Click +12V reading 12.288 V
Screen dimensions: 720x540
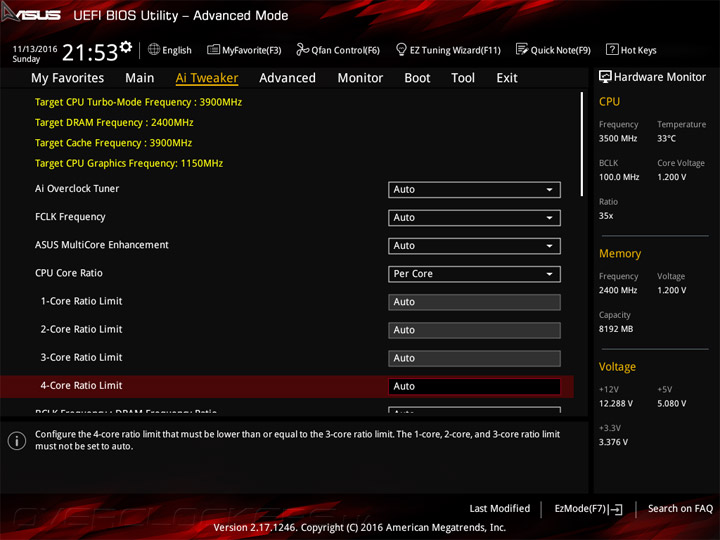point(616,403)
